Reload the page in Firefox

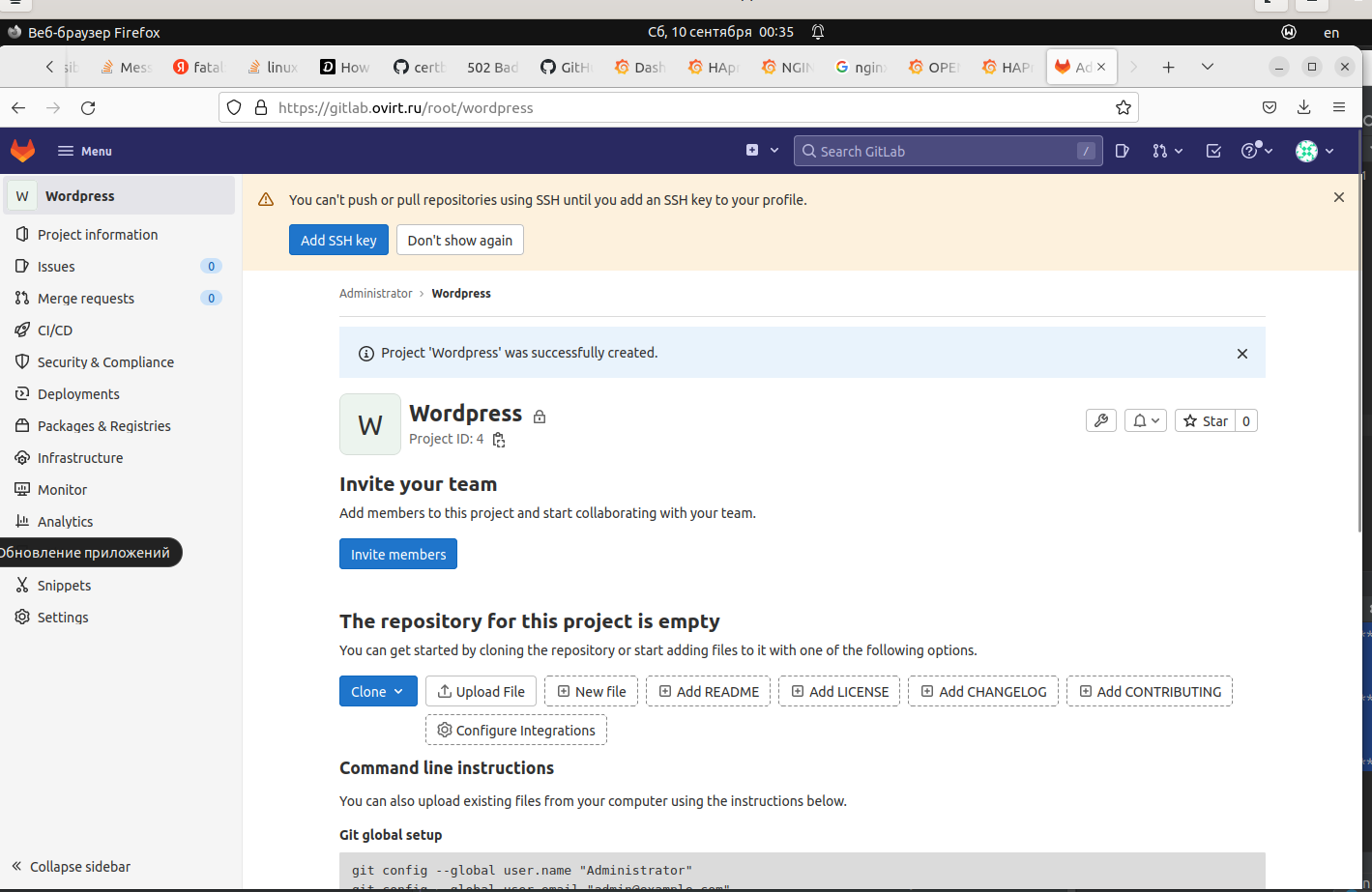coord(88,107)
